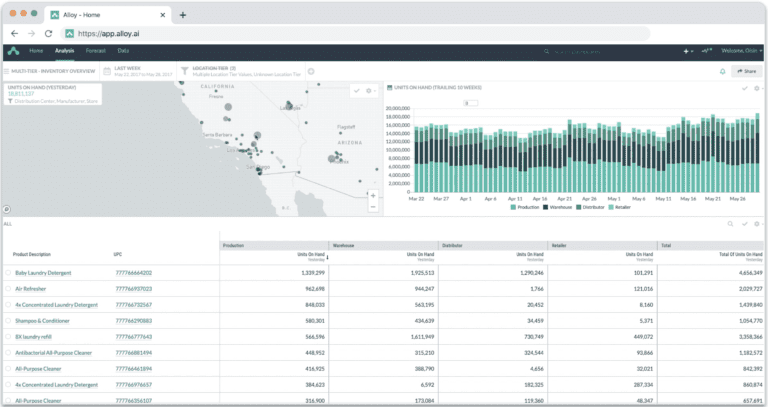768x407 pixels.
Task: Expand the gear settings dropdown on the chart panel
Action: coord(757,88)
